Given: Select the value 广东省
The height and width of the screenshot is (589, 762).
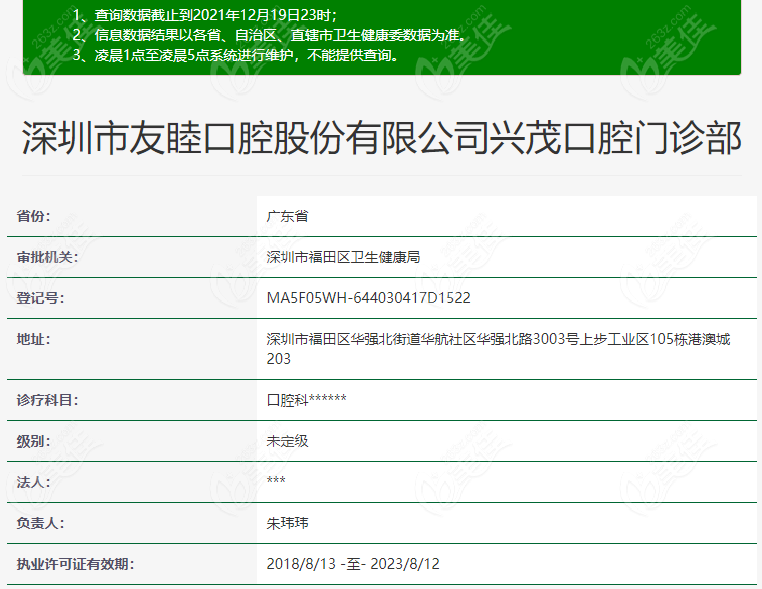Looking at the screenshot, I should pos(287,216).
